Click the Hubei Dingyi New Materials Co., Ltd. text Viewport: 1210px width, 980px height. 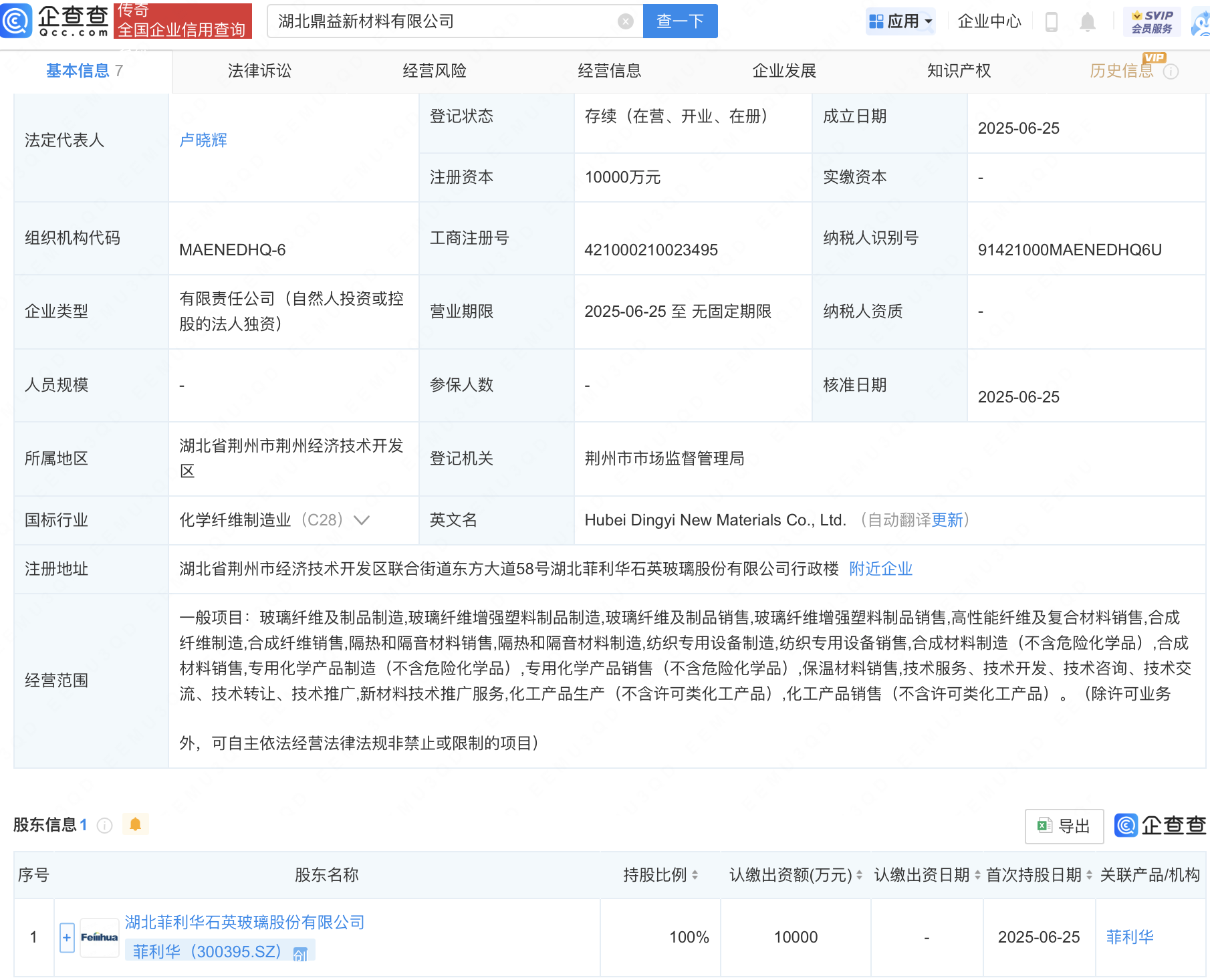[x=715, y=520]
